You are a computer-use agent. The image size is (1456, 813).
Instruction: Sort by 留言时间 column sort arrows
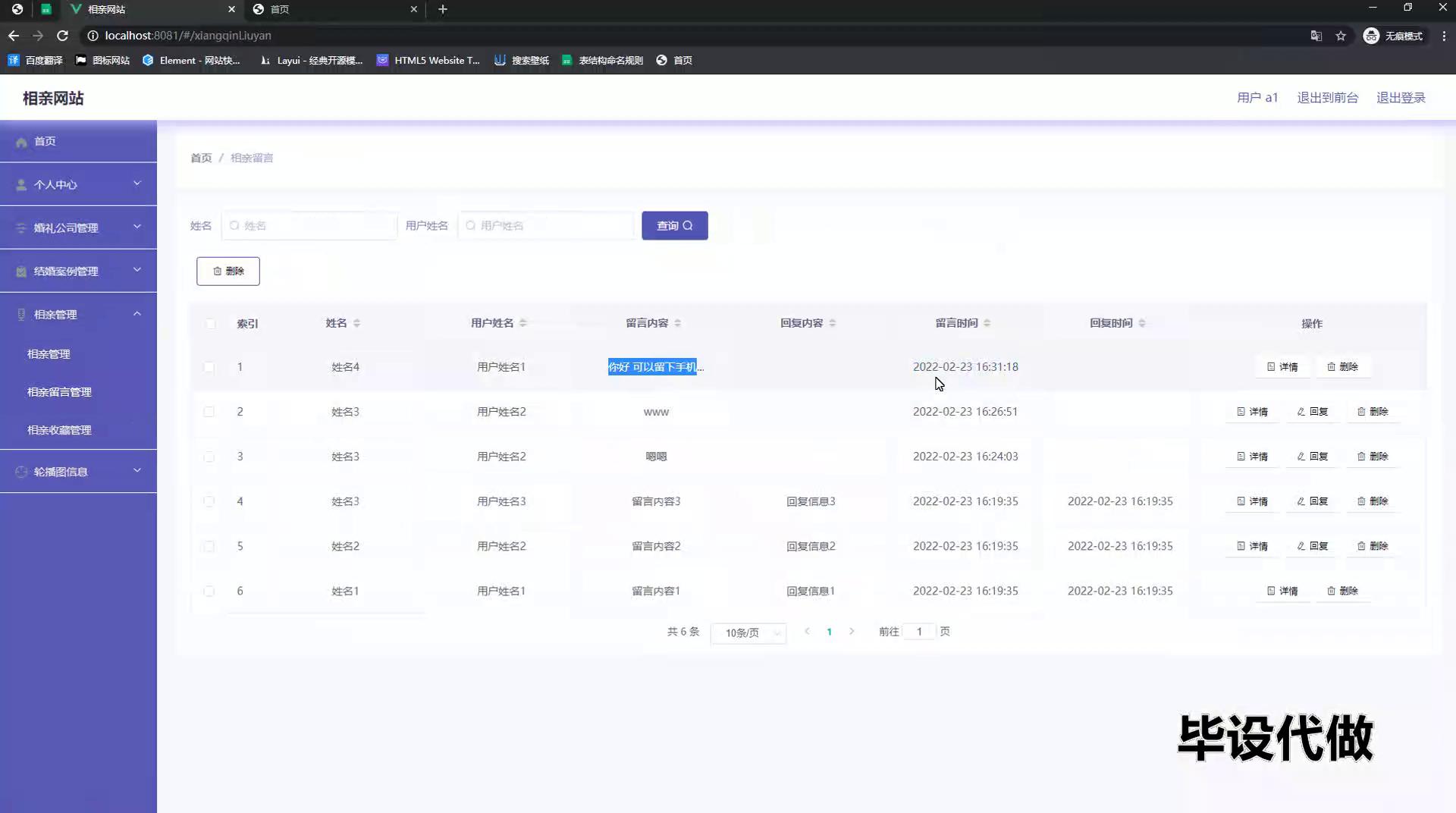point(987,323)
